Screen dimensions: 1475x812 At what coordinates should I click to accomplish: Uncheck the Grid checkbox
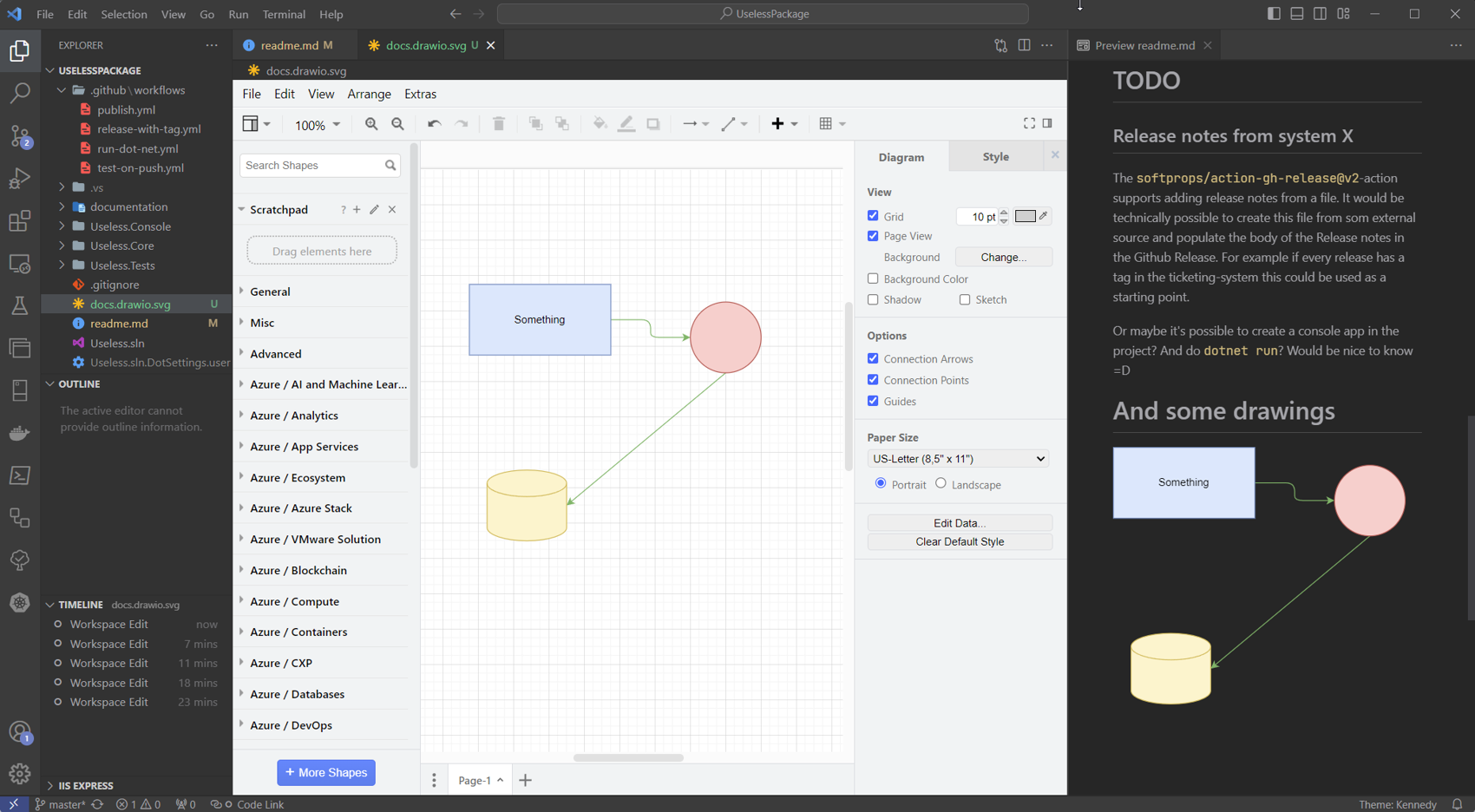[x=873, y=216]
